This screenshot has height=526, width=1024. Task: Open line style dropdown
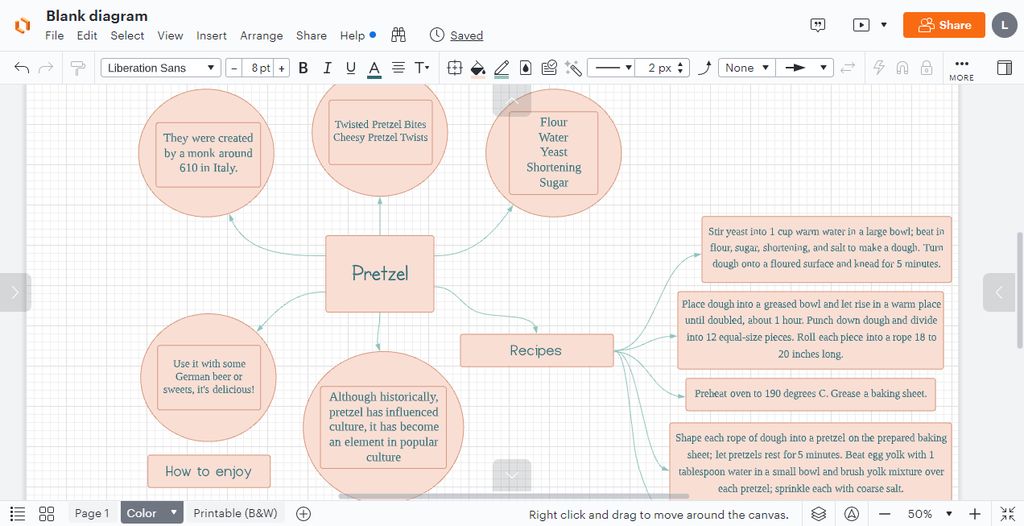click(x=611, y=68)
